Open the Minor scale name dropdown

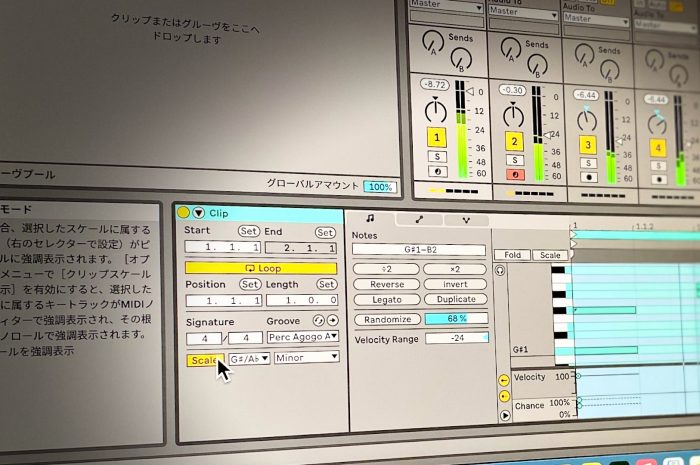[306, 357]
